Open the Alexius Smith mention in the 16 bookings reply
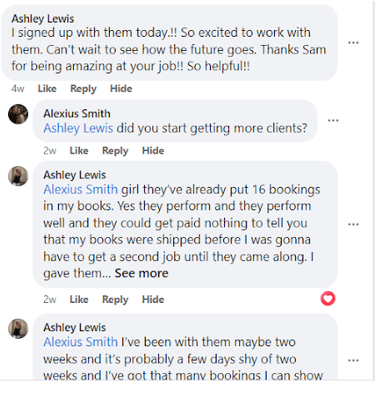This screenshot has height=398, width=375. [x=80, y=190]
